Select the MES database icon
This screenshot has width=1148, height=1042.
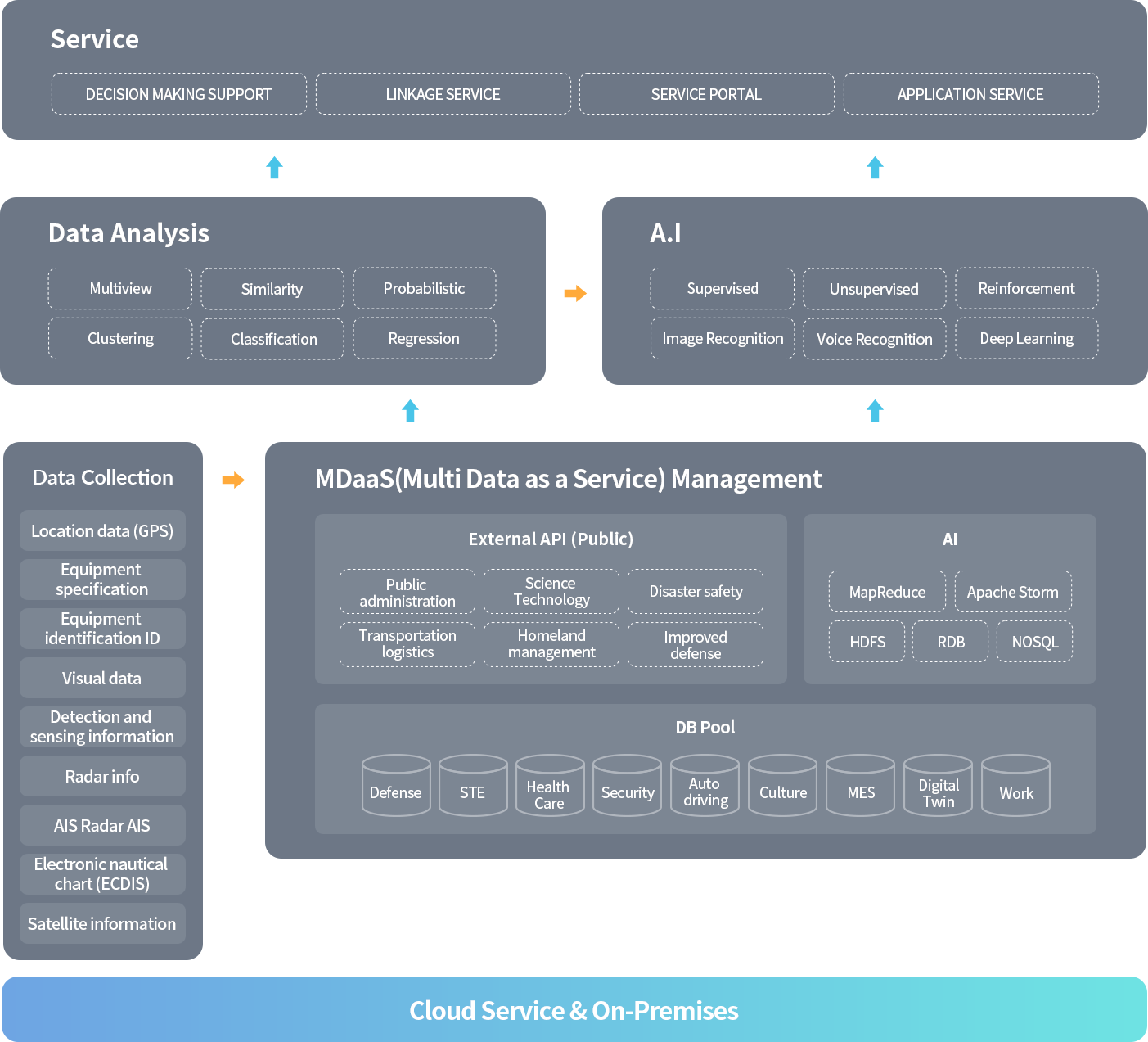point(860,785)
